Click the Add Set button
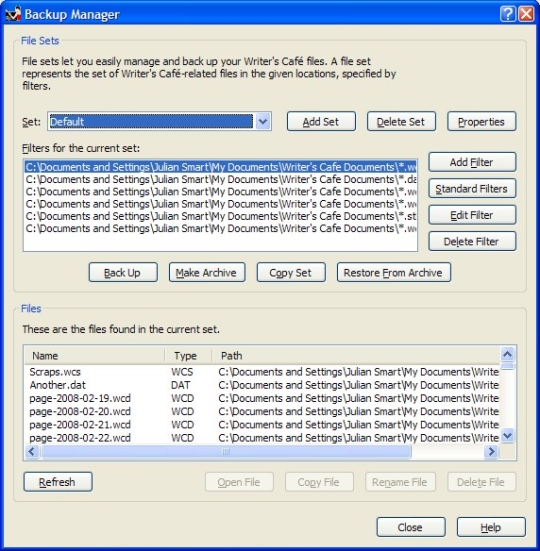540x551 pixels. (321, 122)
